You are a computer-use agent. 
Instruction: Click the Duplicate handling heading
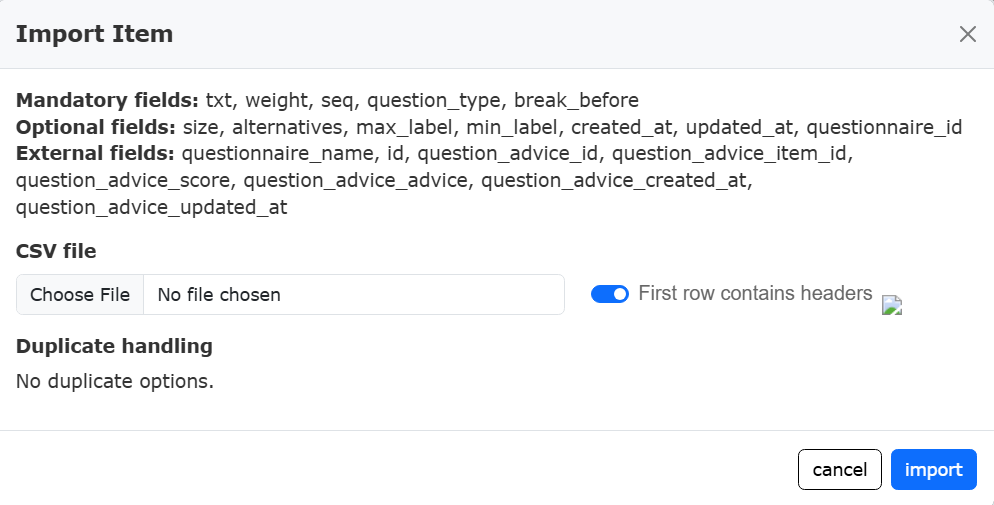tap(114, 346)
